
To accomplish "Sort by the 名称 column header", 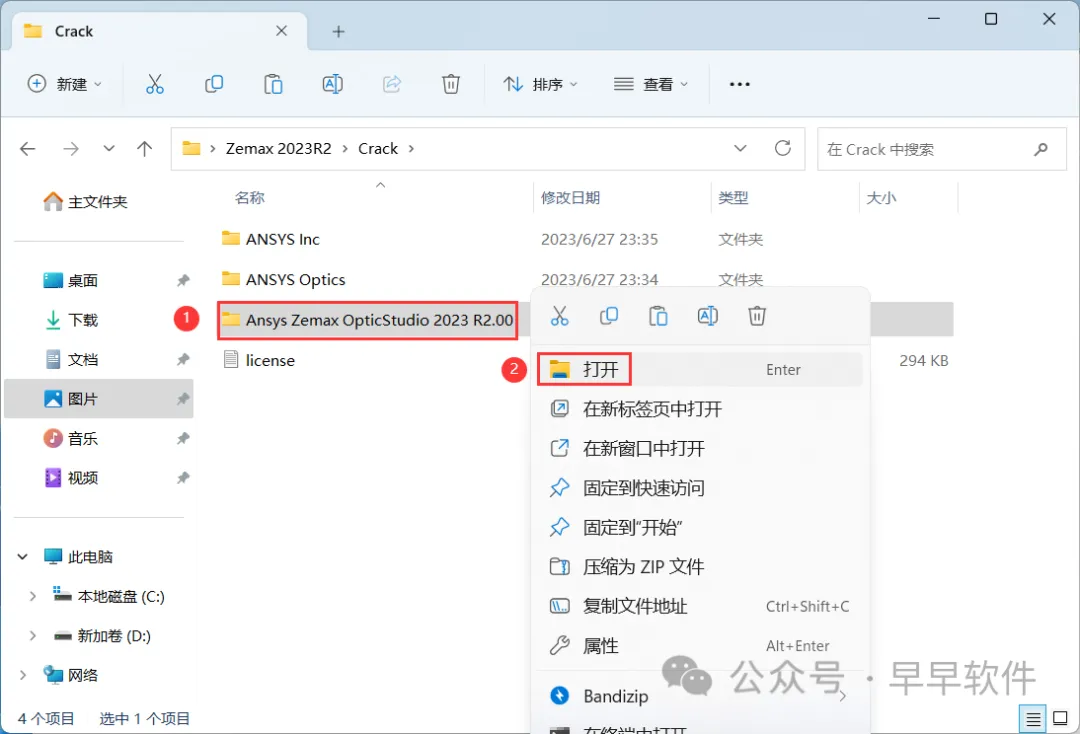I will (x=249, y=198).
